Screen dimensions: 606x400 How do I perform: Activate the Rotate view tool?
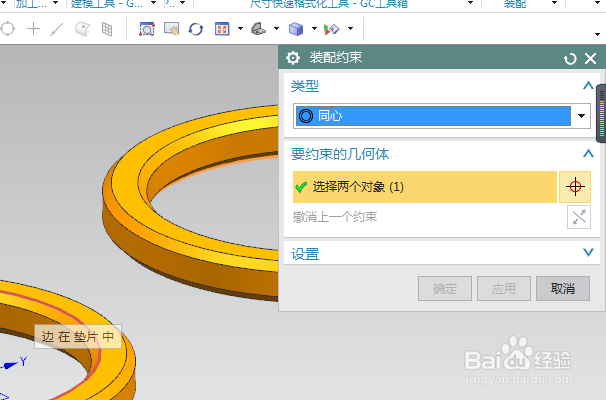tap(196, 29)
